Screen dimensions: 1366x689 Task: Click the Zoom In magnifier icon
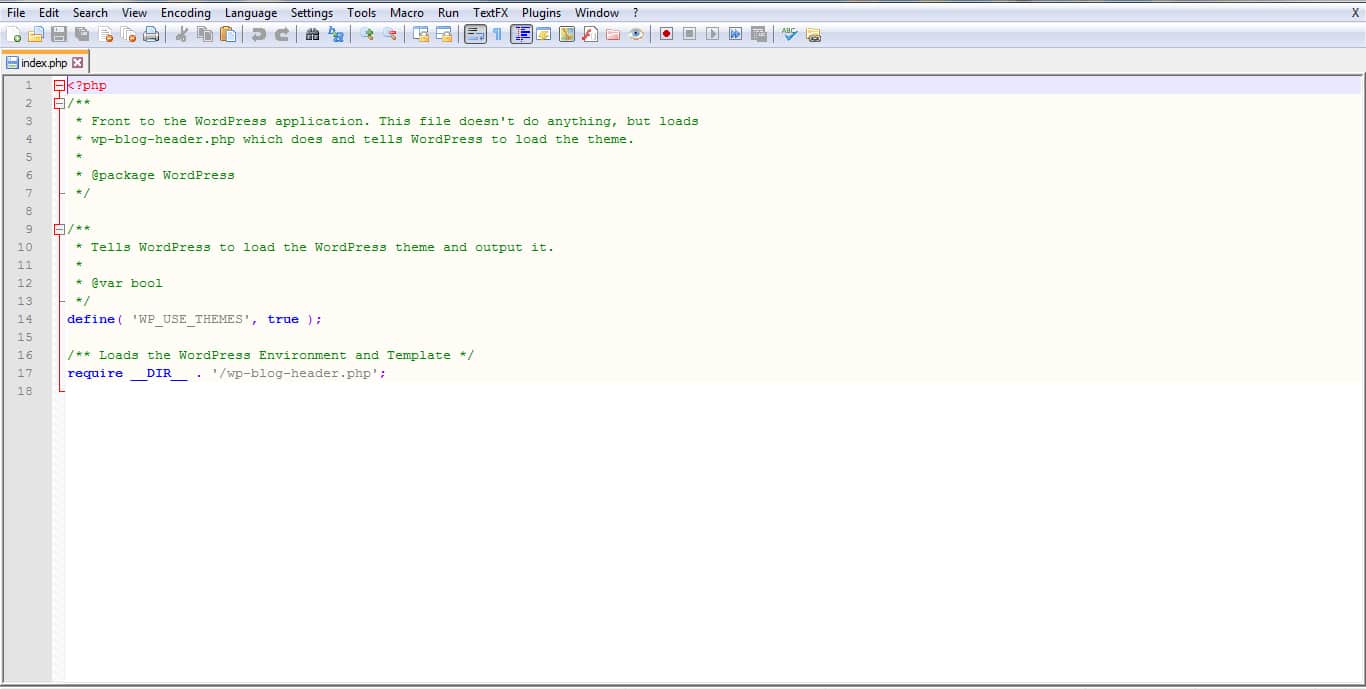[x=367, y=35]
